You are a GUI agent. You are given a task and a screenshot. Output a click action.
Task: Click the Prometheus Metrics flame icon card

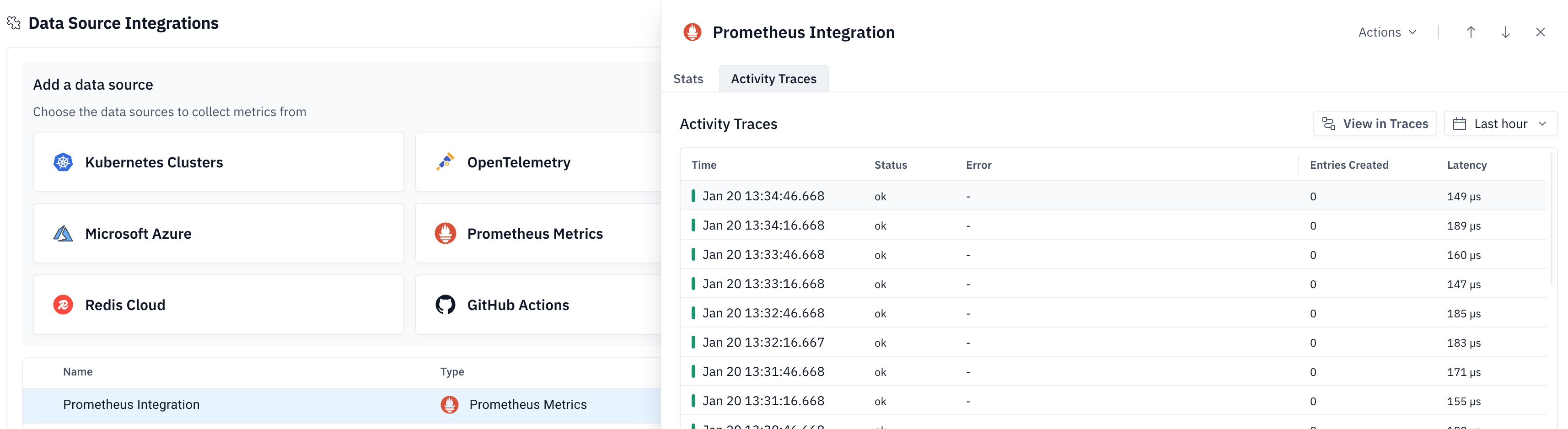(445, 234)
